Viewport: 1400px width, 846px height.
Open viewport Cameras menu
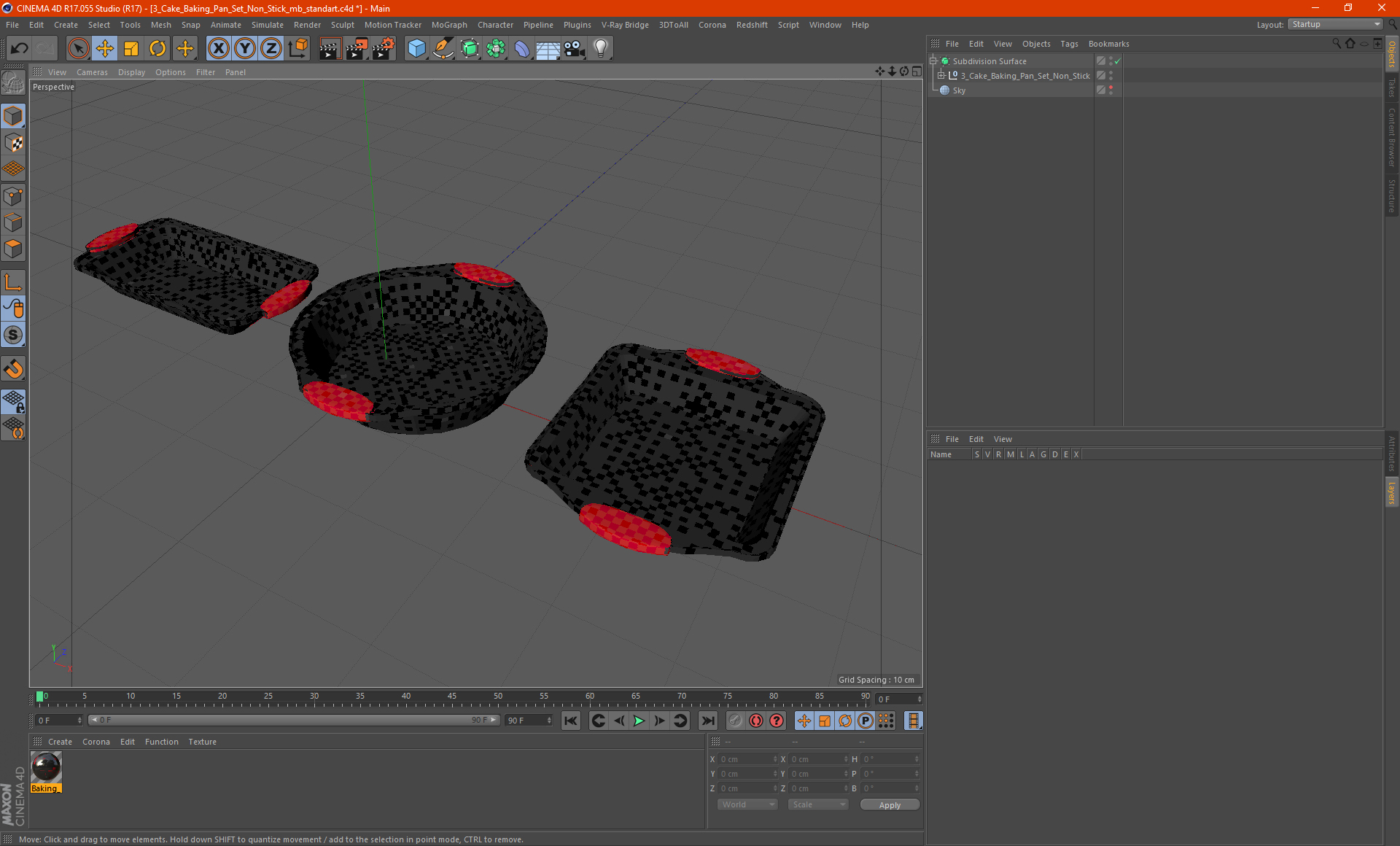[92, 72]
